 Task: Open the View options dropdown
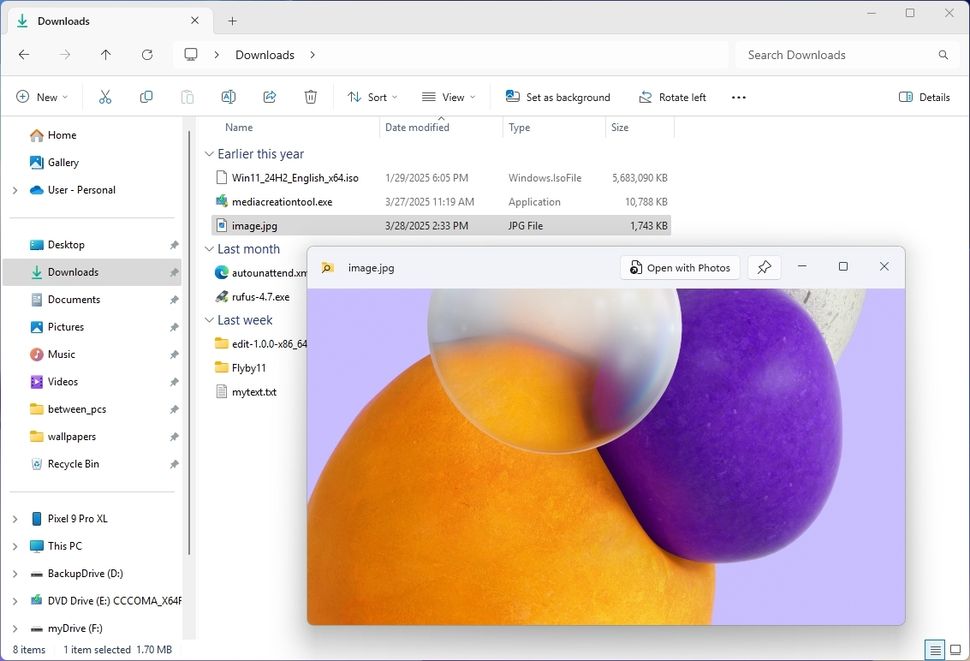(x=448, y=97)
